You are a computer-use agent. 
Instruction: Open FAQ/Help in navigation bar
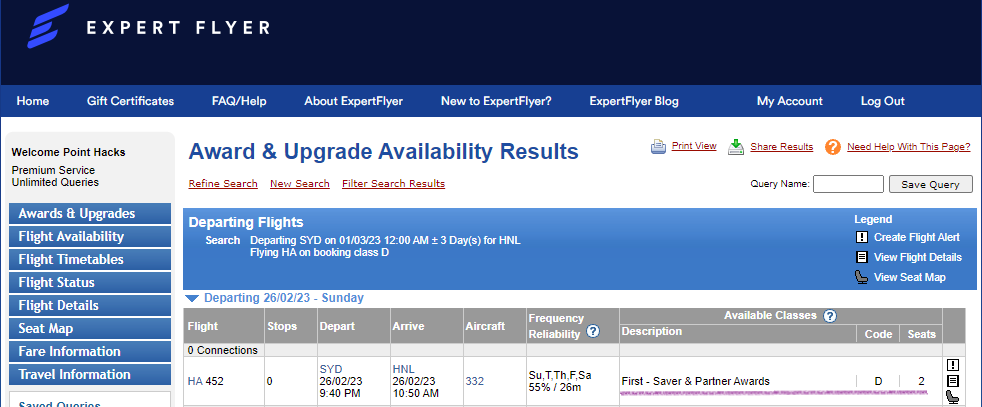point(239,101)
